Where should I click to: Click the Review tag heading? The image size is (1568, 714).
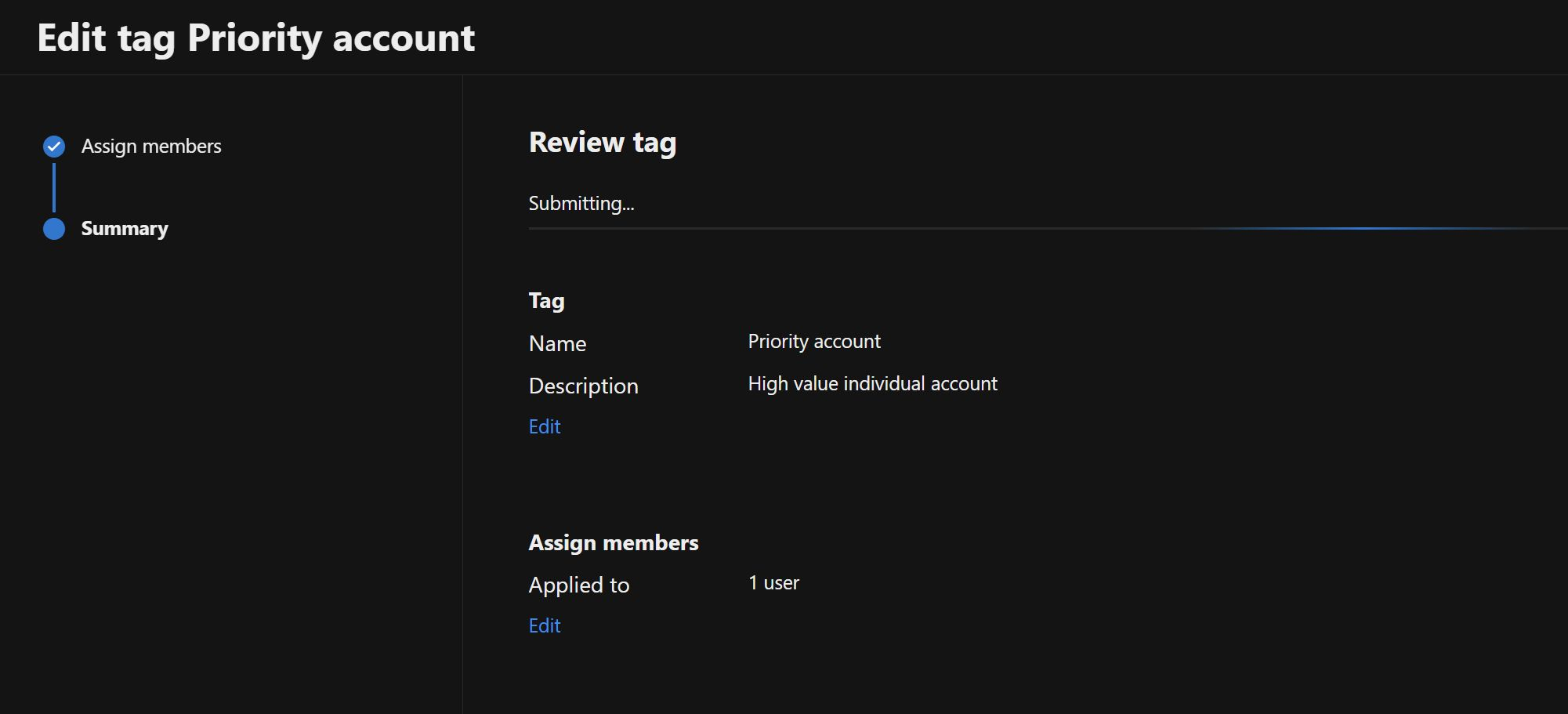tap(603, 142)
